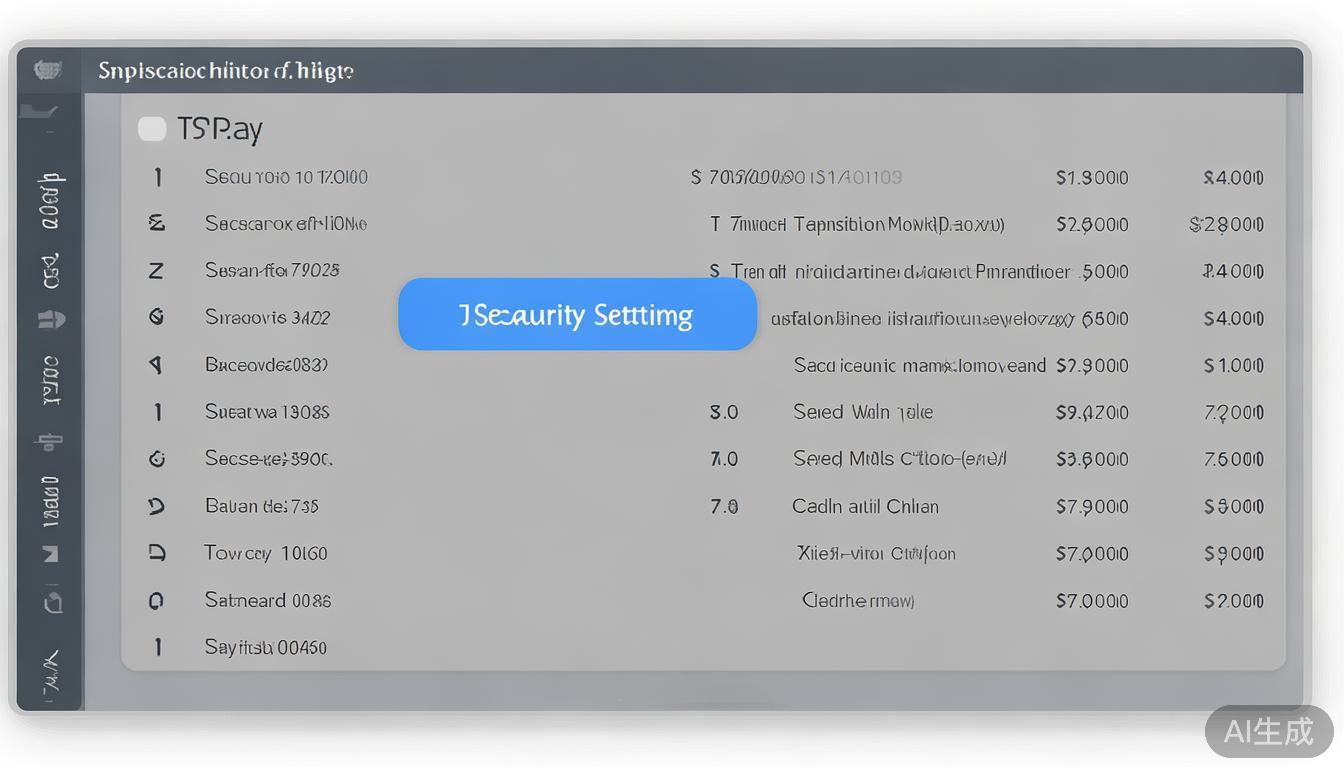1344x768 pixels.
Task: Open the "rsoc" vertical tab in the sidebar
Action: coord(51,380)
